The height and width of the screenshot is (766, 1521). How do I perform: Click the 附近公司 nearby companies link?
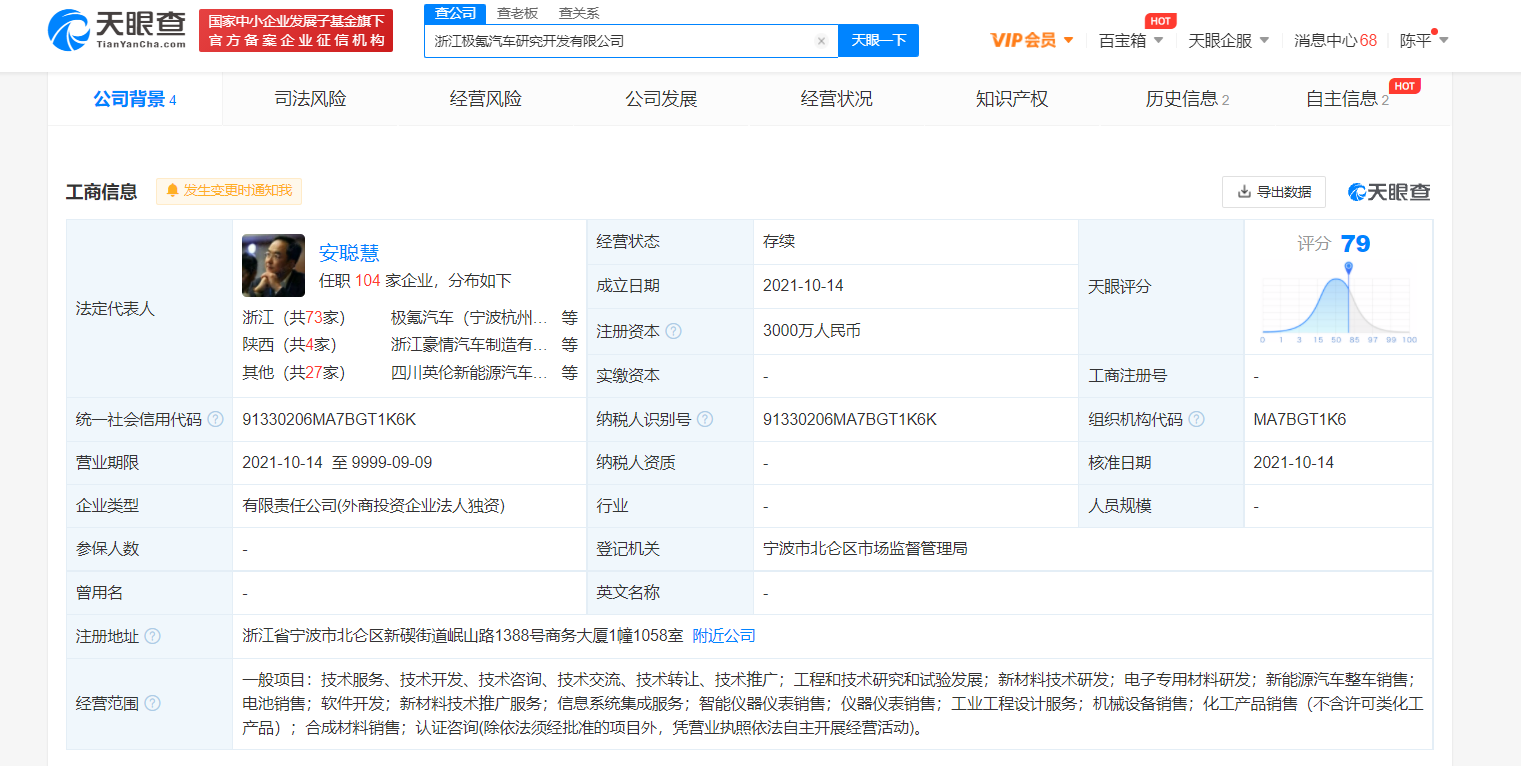724,636
